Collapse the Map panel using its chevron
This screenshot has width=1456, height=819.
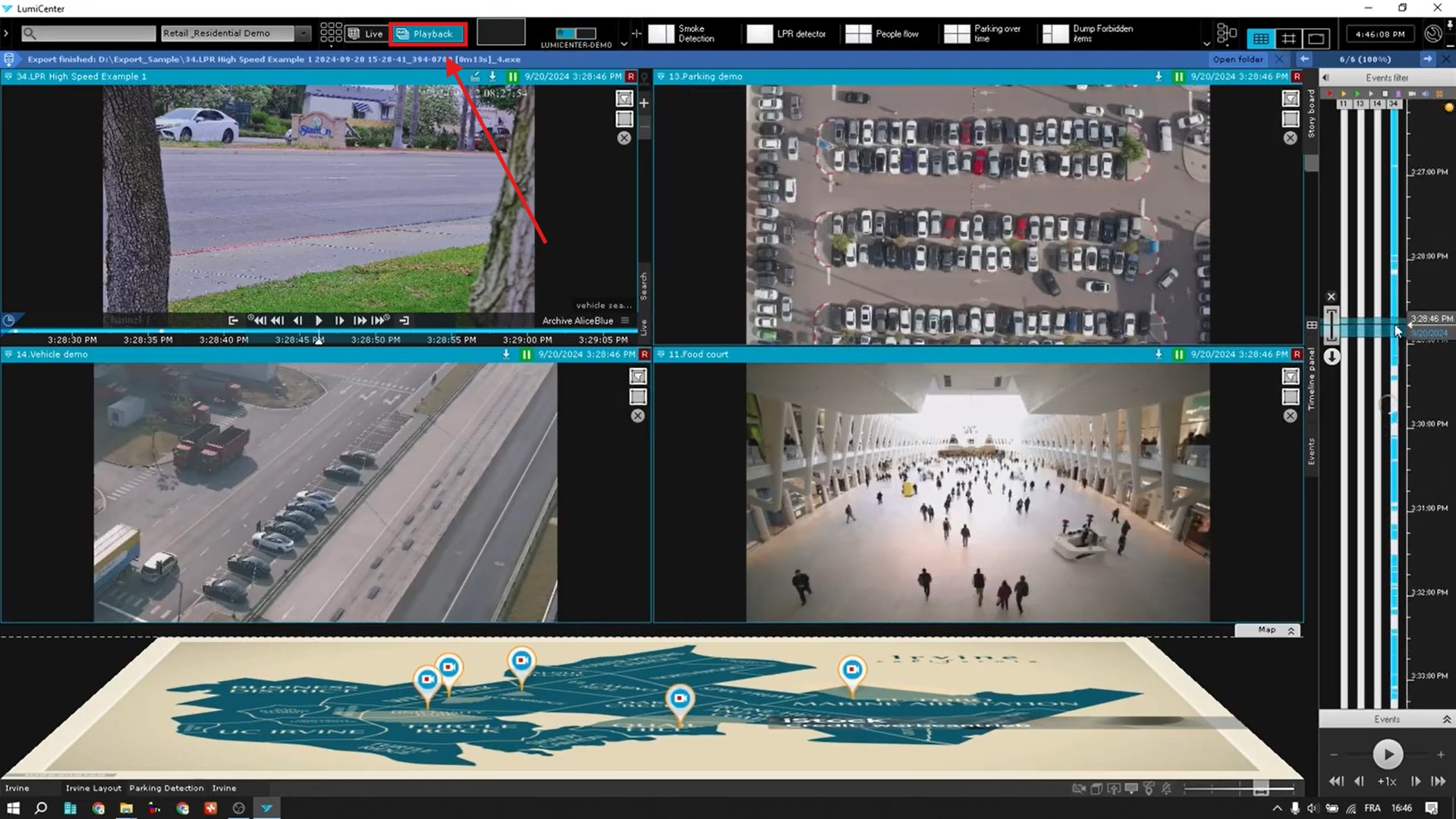pyautogui.click(x=1291, y=630)
